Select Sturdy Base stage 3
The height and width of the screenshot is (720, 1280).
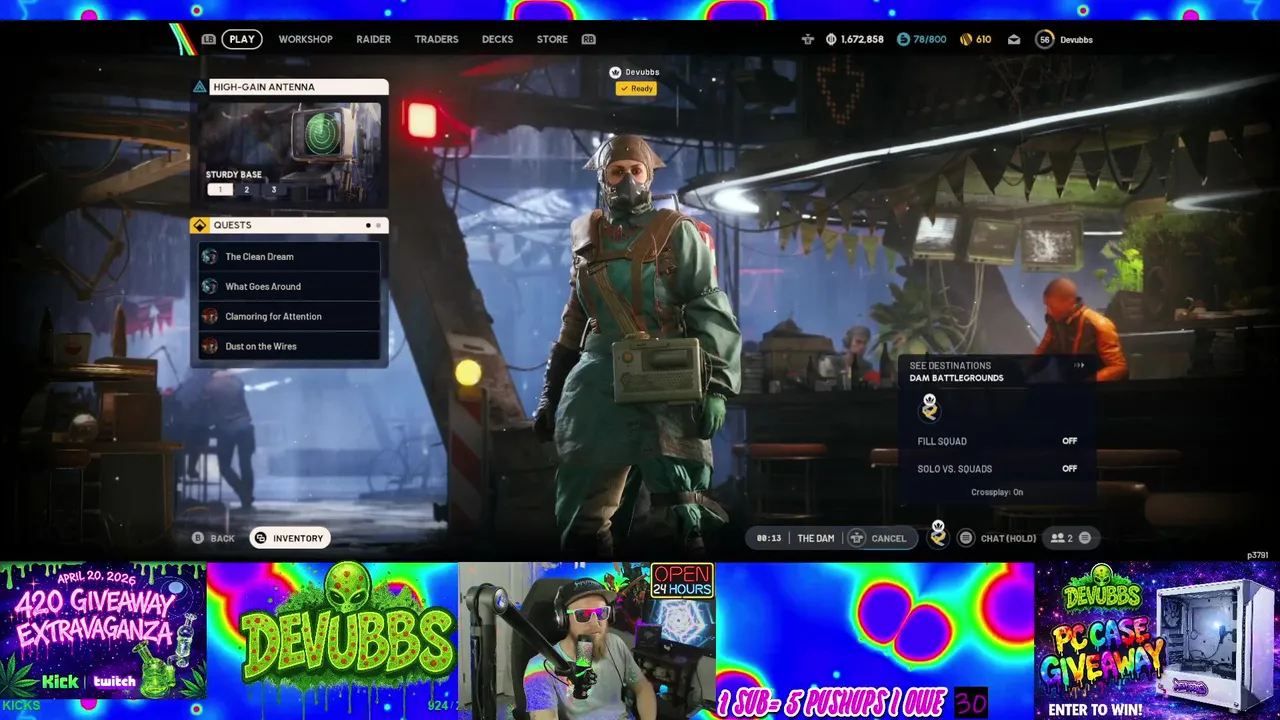[273, 189]
